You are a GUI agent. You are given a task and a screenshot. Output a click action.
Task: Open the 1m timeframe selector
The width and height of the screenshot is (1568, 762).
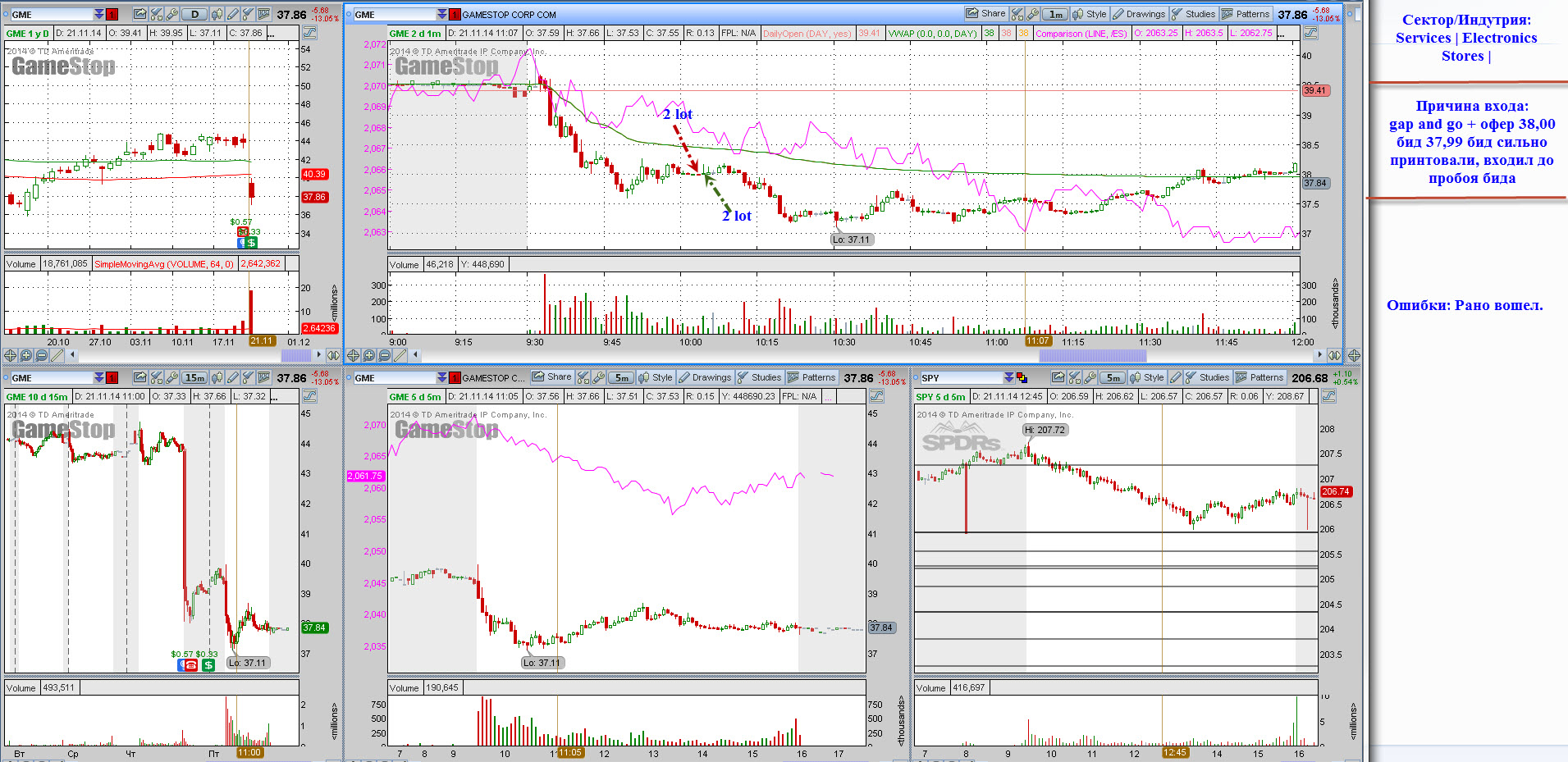1055,14
